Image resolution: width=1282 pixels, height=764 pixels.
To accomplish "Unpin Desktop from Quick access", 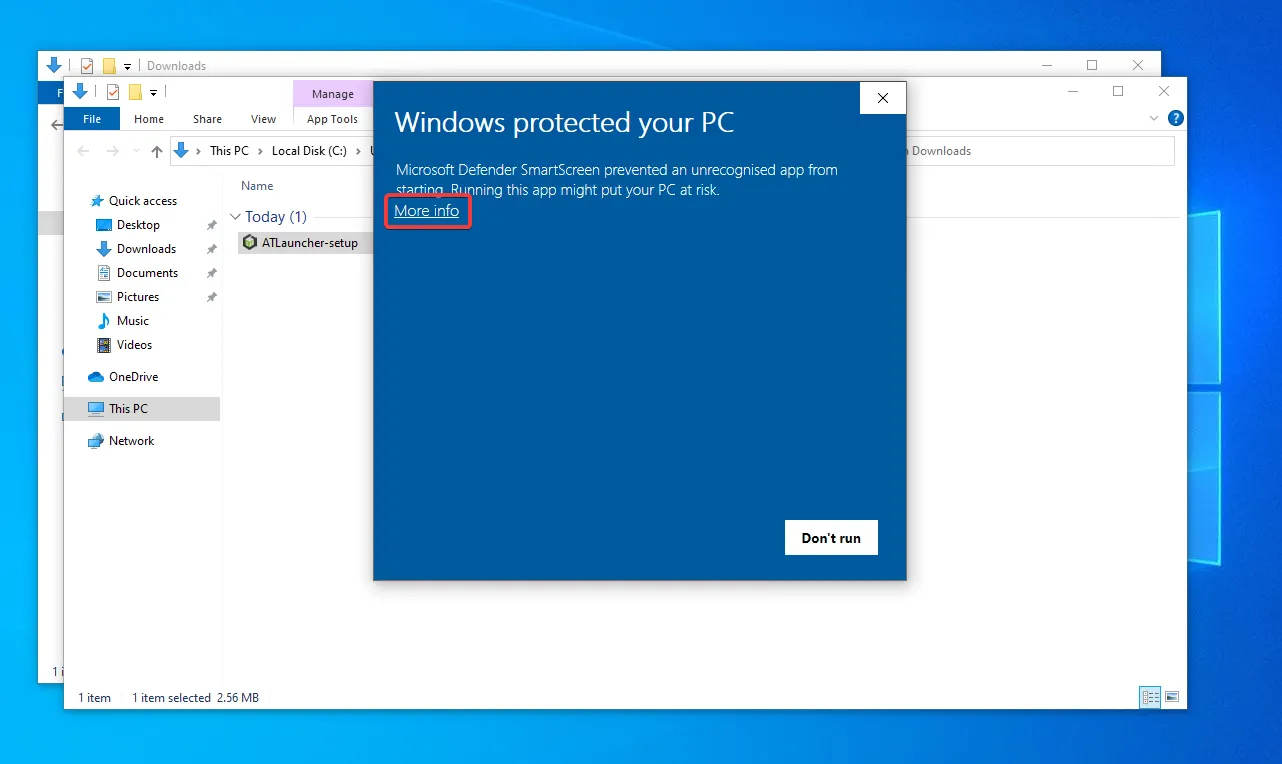I will coord(210,225).
